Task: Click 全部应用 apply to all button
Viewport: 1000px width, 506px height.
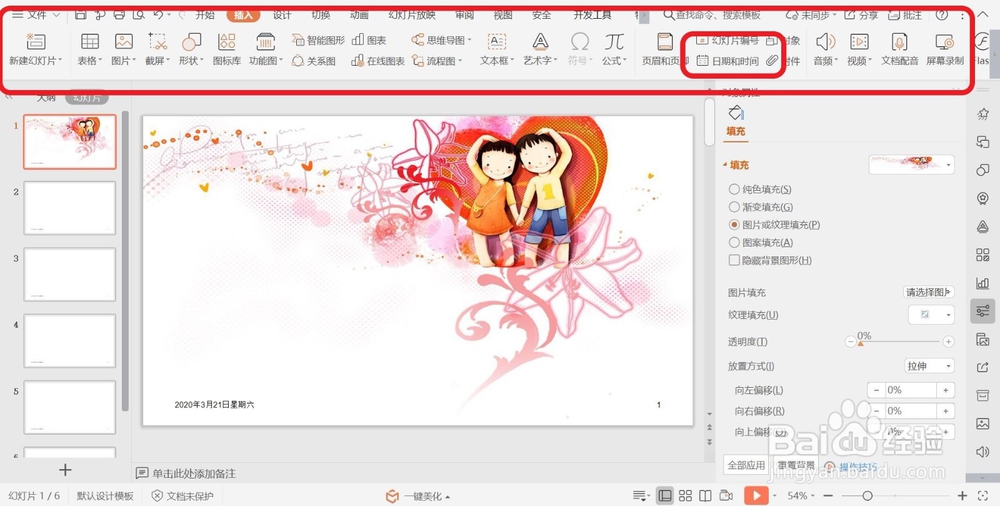Action: (746, 465)
